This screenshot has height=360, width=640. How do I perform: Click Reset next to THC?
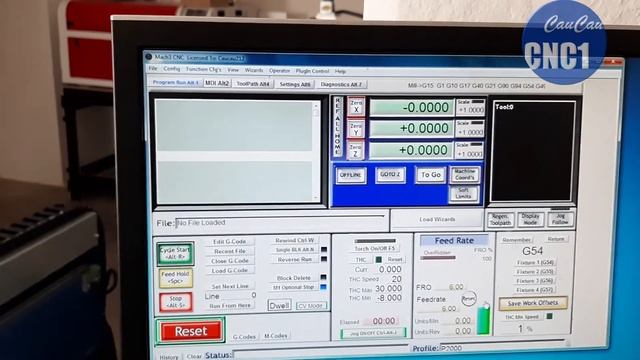(x=395, y=259)
